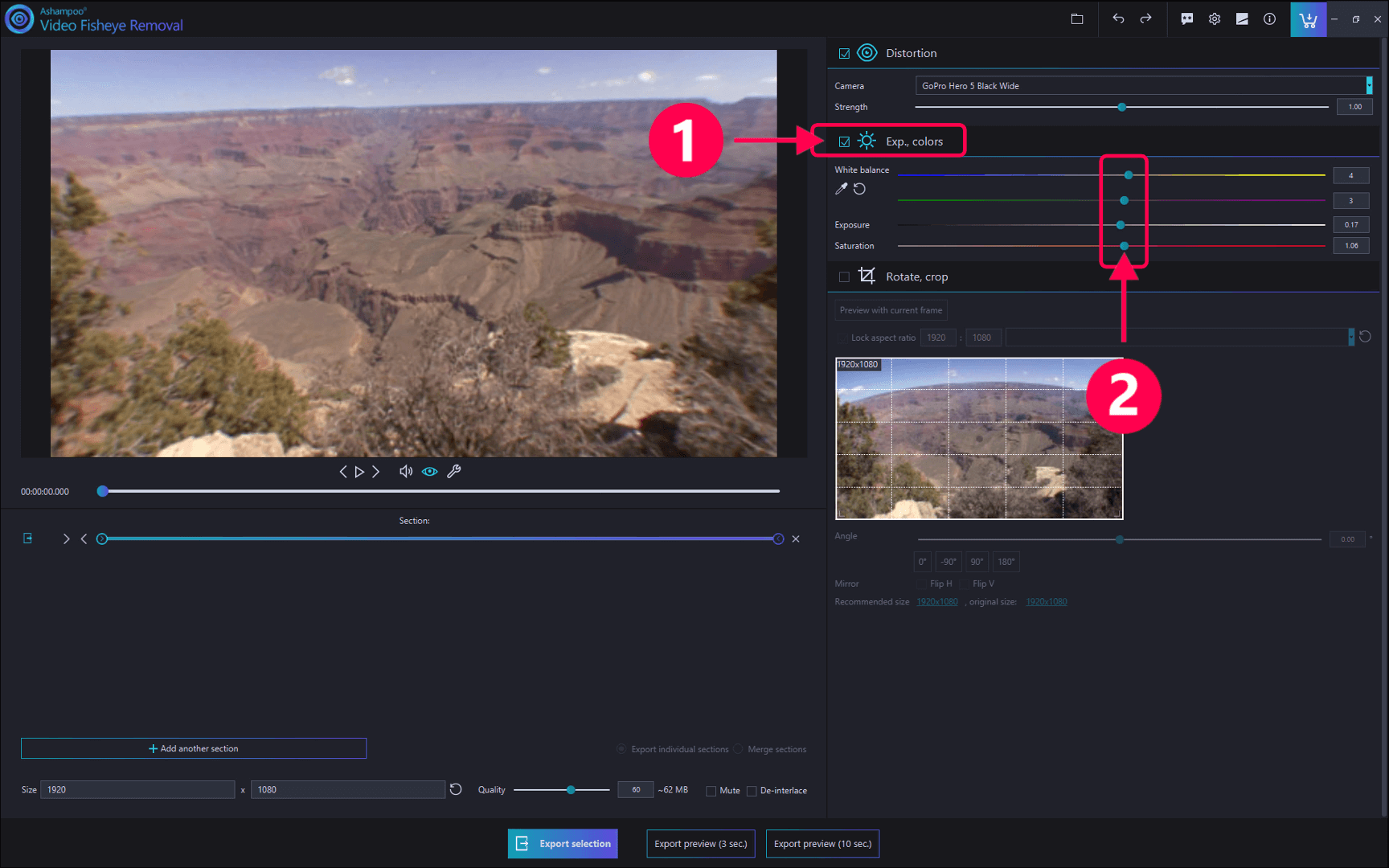Step to previous frame with left chevron
The width and height of the screenshot is (1389, 868).
tap(343, 472)
